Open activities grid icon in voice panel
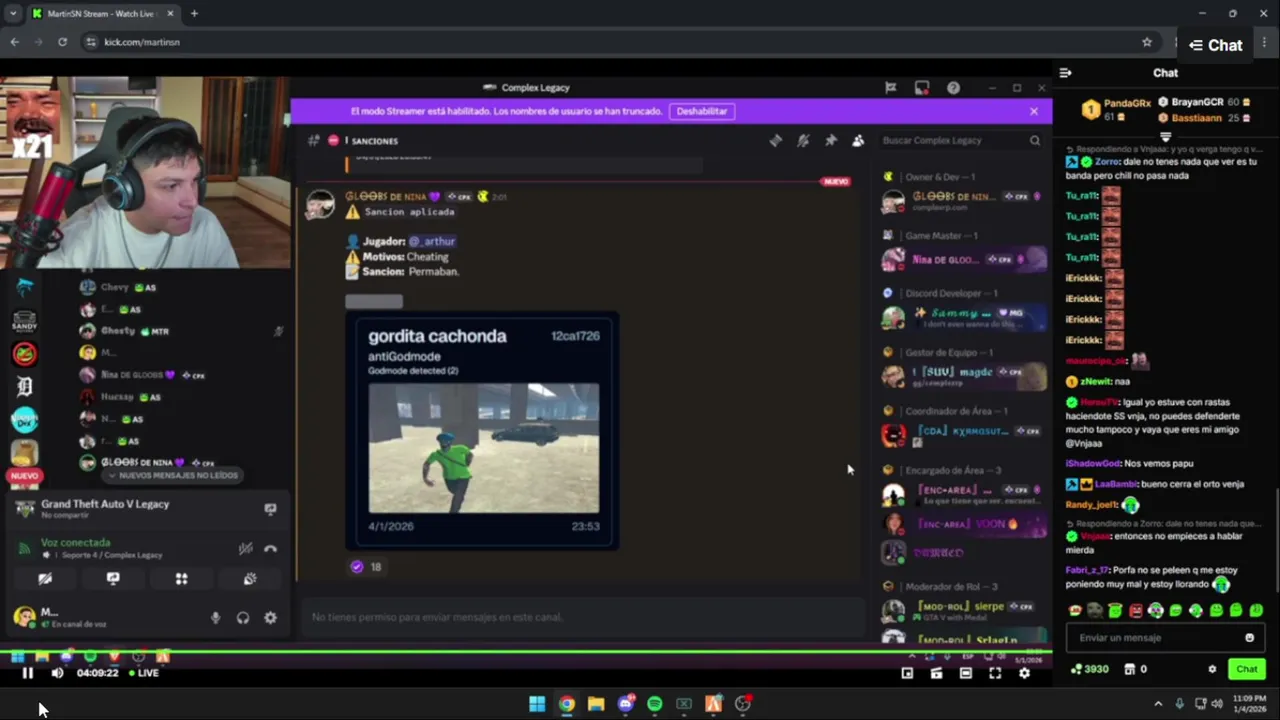This screenshot has width=1280, height=720. pyautogui.click(x=181, y=579)
